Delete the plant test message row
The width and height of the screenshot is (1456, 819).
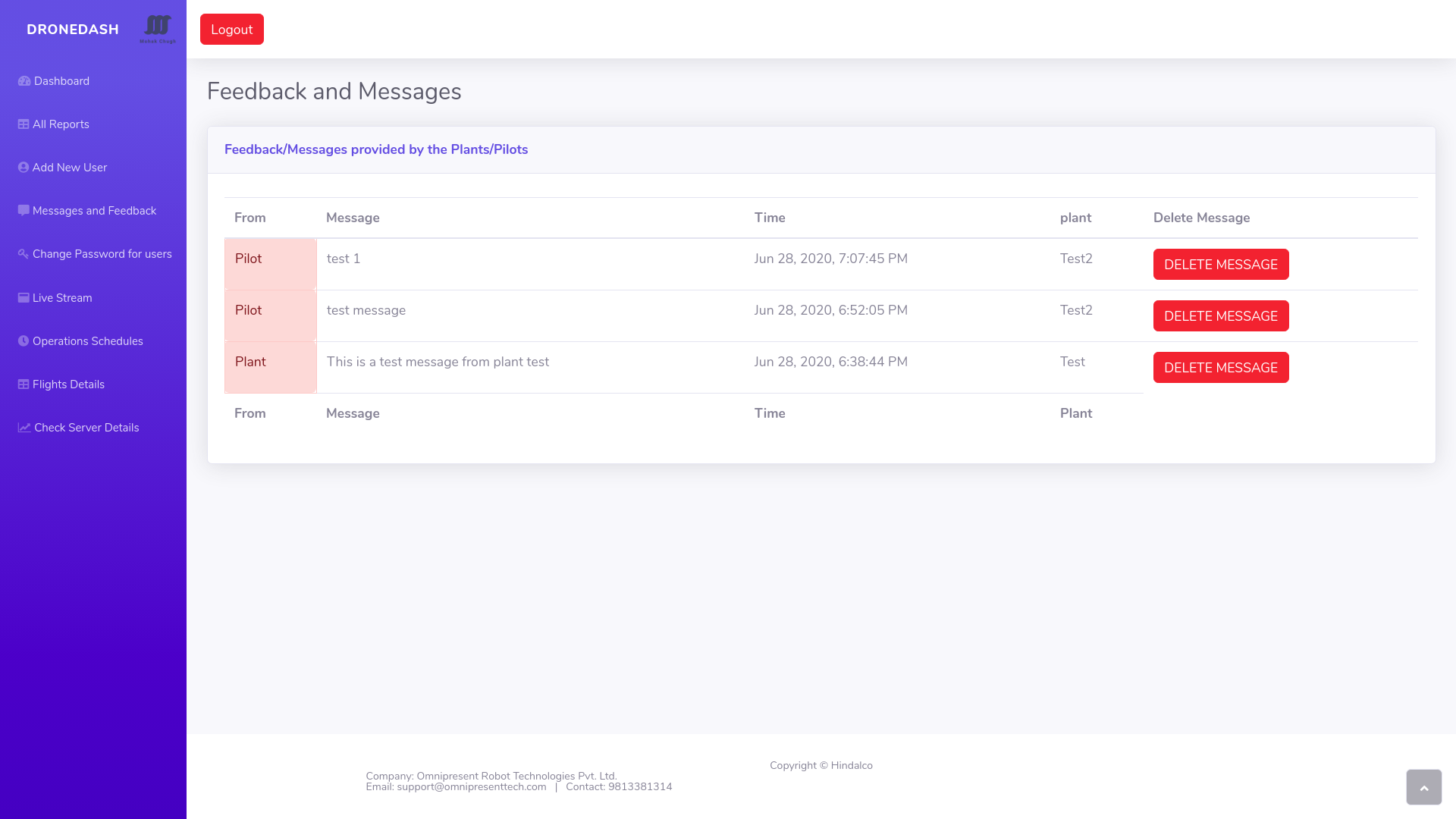(1220, 368)
